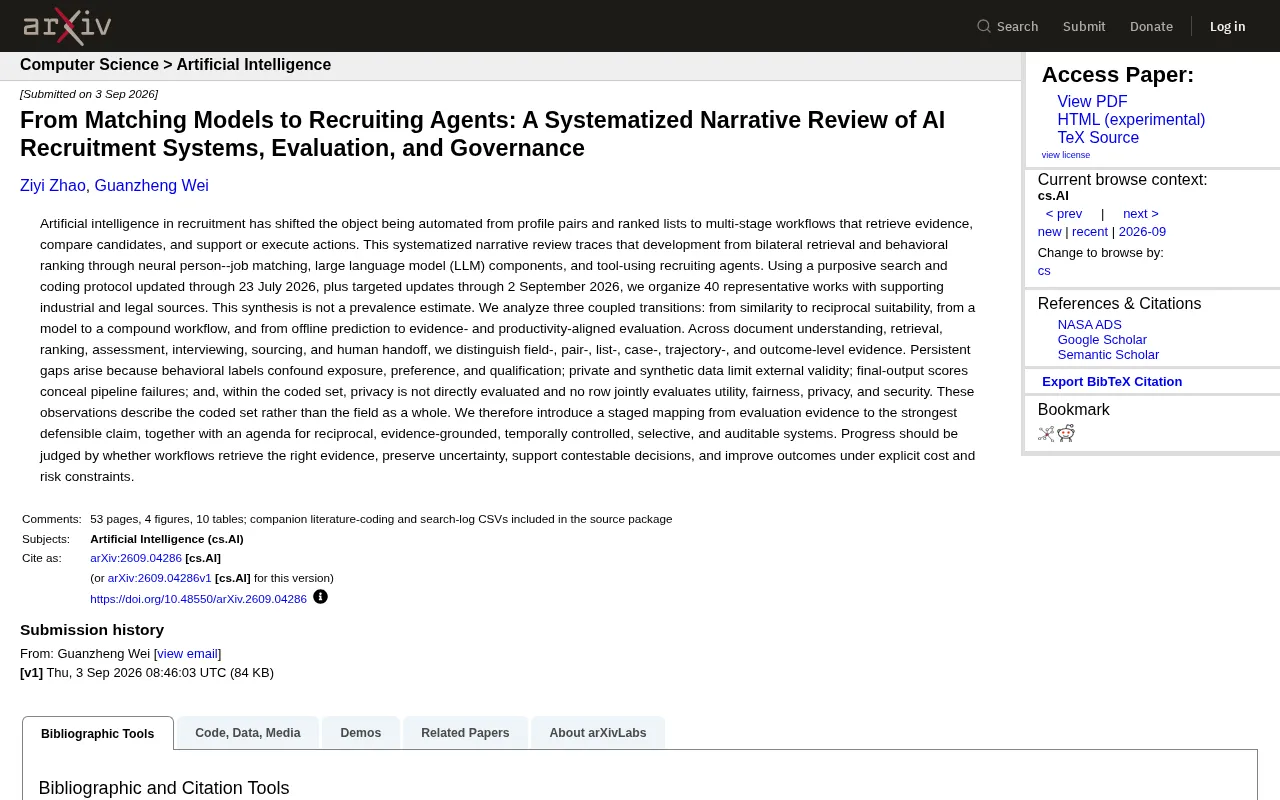Open arXiv:2609.04286 cite link

tap(136, 558)
